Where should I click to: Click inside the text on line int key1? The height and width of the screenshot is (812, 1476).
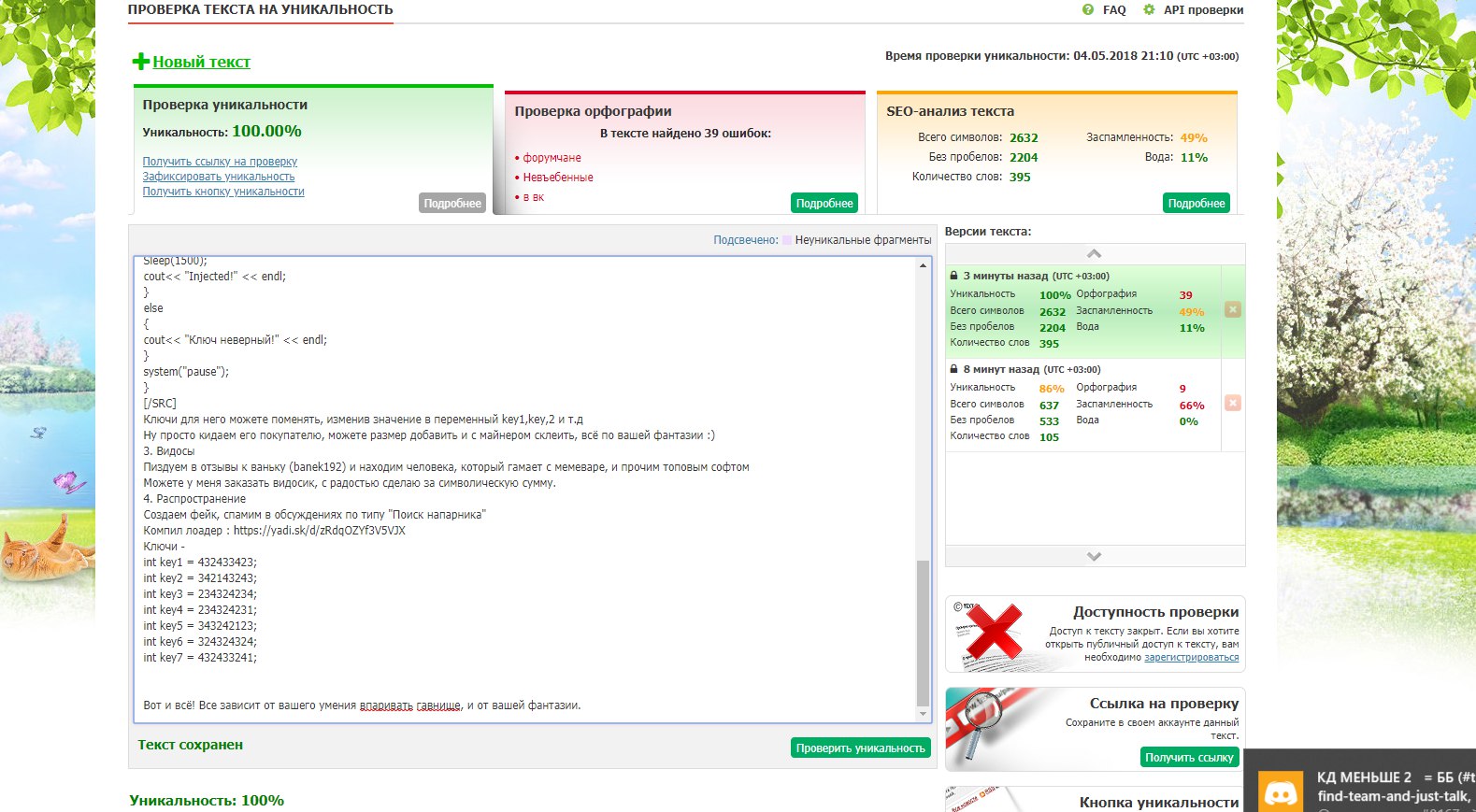(200, 563)
